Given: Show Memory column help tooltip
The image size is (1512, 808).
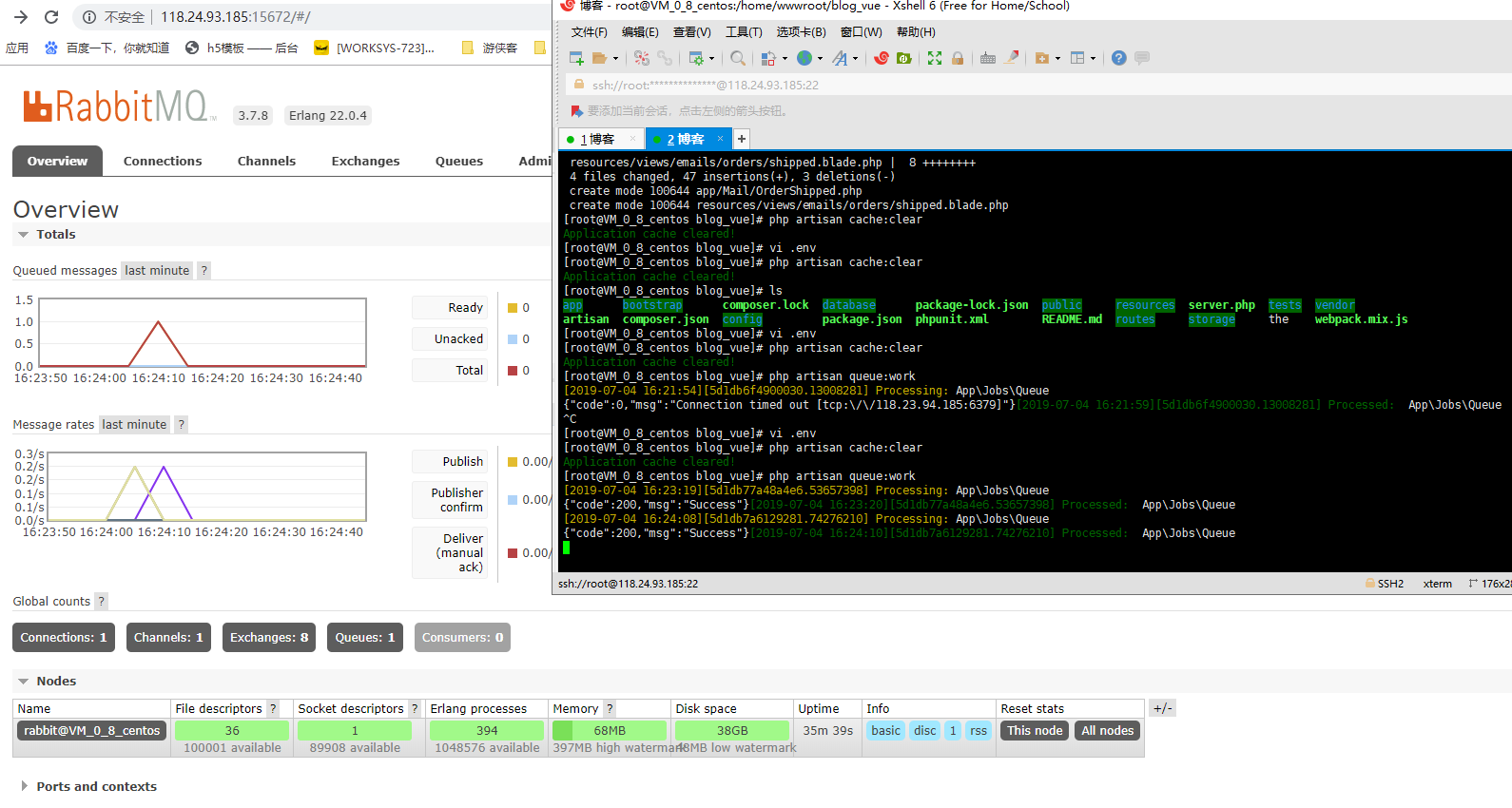Looking at the screenshot, I should click(x=610, y=708).
